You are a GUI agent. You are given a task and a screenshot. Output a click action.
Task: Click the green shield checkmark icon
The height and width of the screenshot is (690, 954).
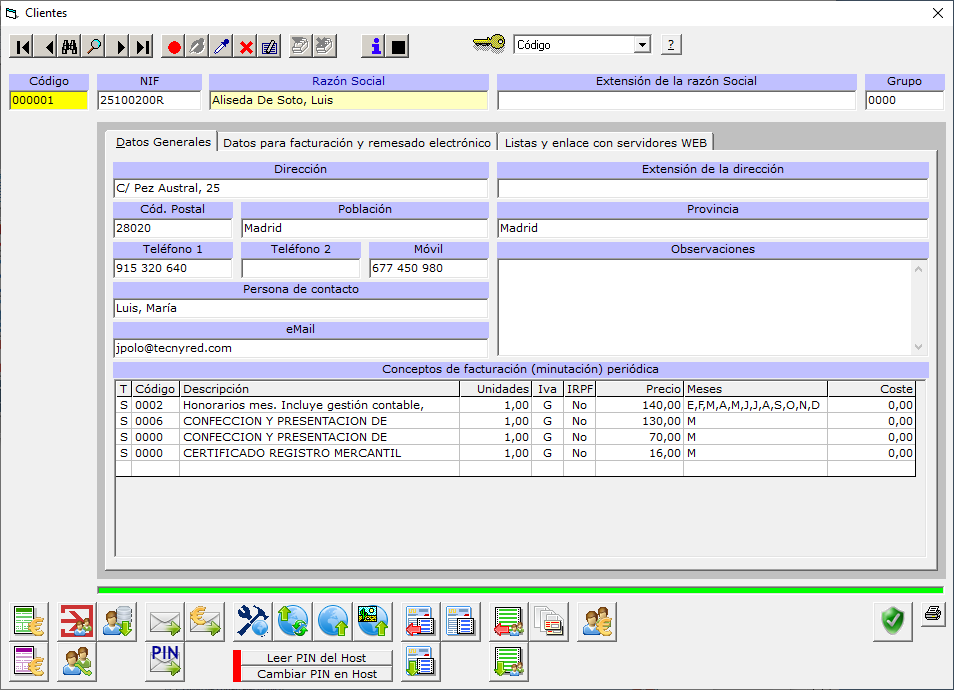pos(892,621)
